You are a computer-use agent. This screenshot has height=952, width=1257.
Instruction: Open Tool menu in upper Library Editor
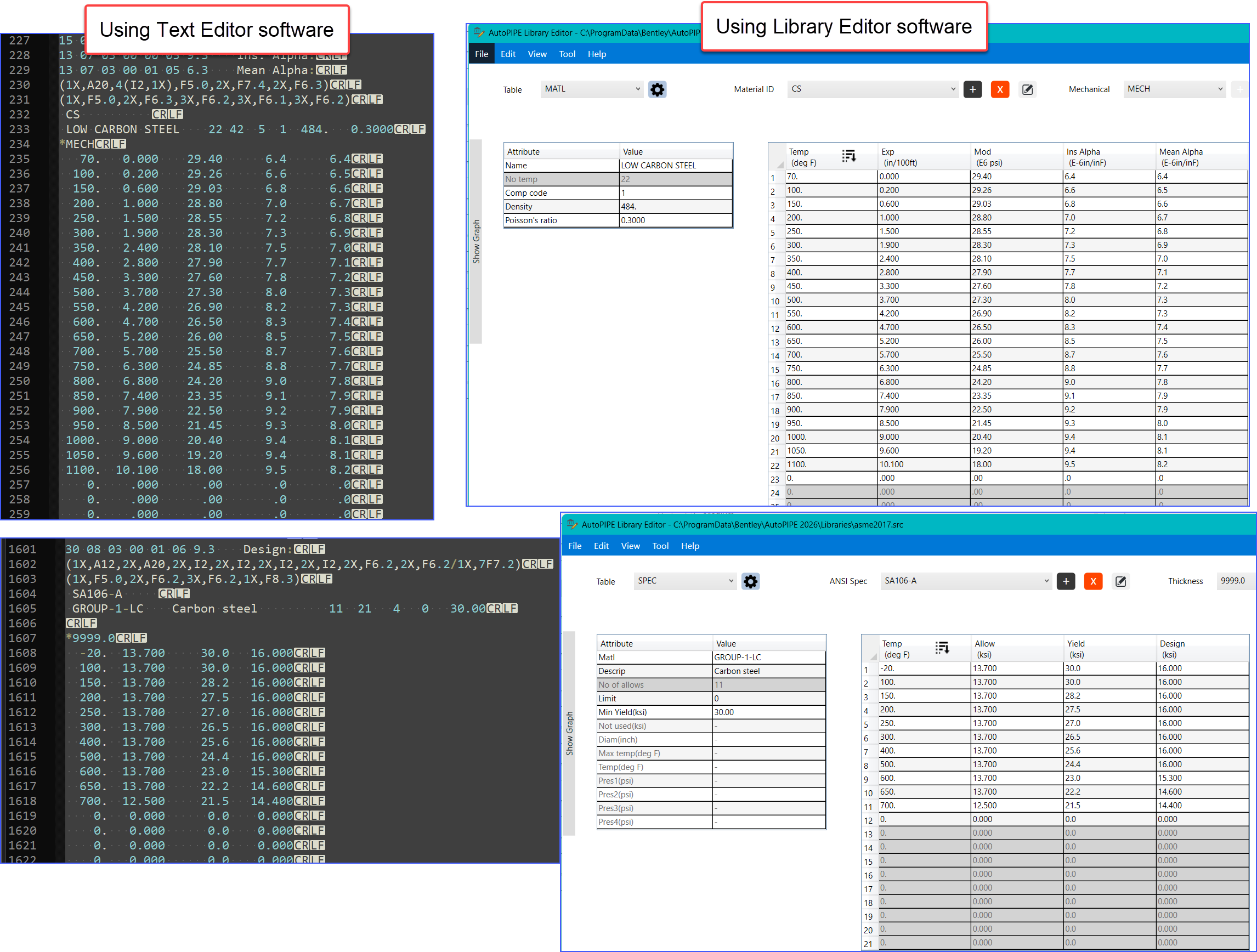coord(567,54)
